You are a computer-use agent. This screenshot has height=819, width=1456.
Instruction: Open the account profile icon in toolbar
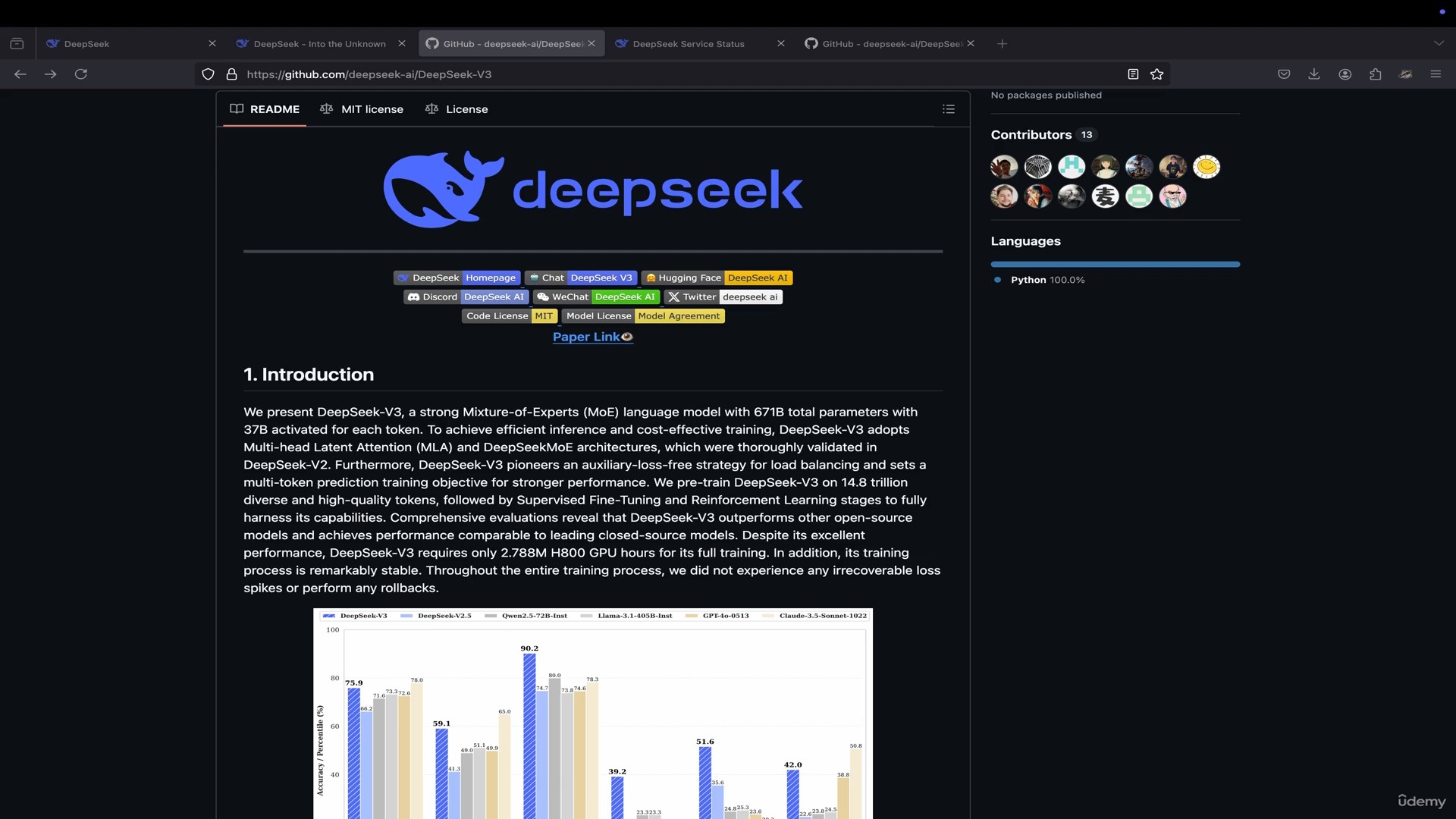tap(1345, 74)
